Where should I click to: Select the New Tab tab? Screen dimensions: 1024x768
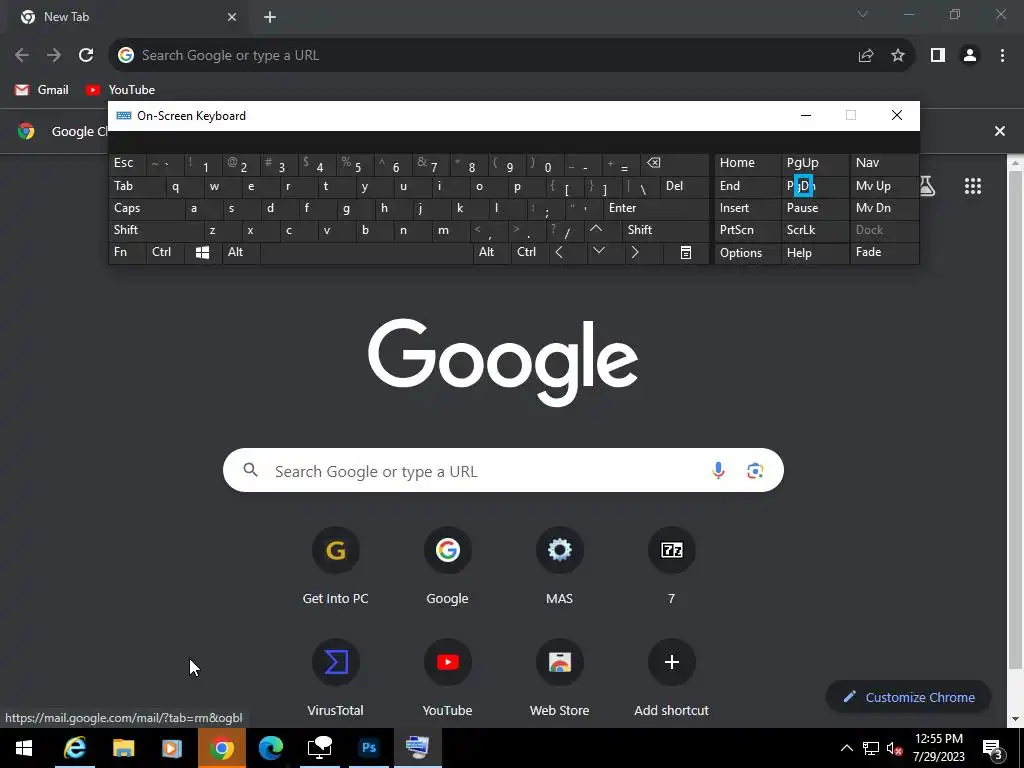tap(129, 17)
